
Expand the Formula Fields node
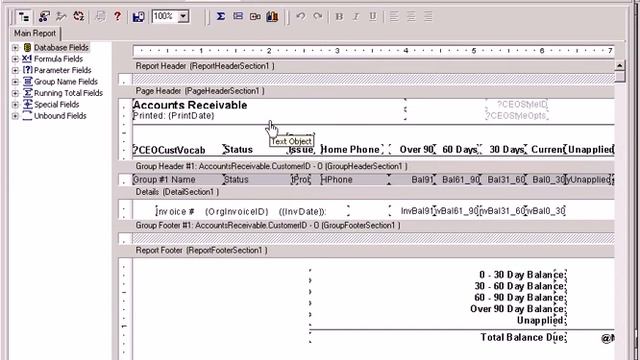click(x=15, y=59)
